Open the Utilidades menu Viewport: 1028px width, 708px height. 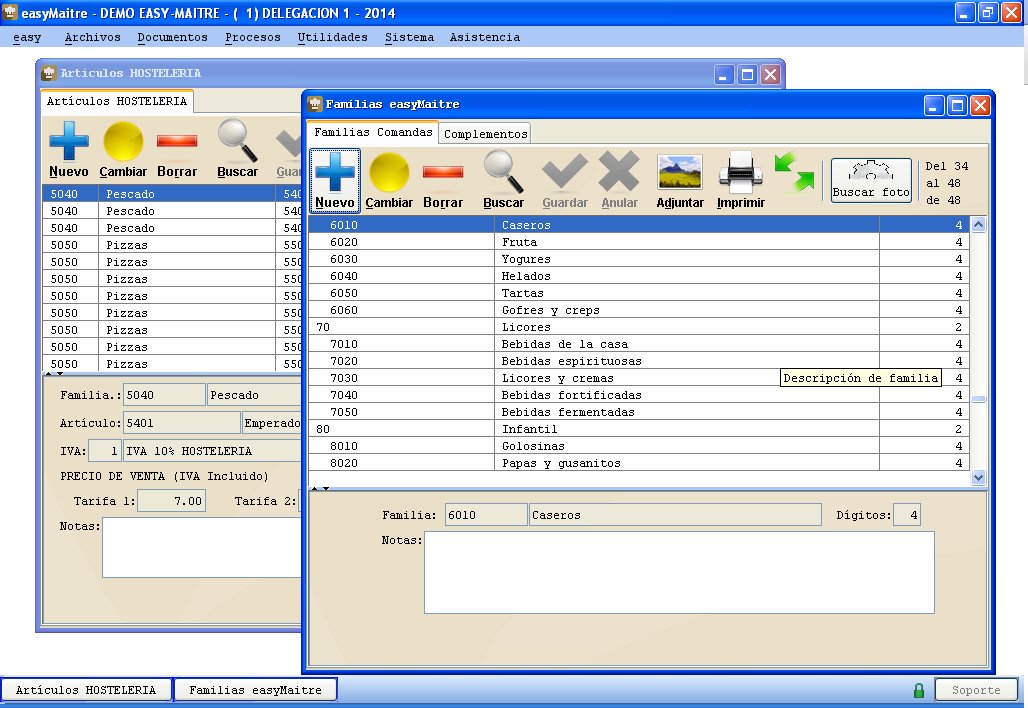click(332, 37)
